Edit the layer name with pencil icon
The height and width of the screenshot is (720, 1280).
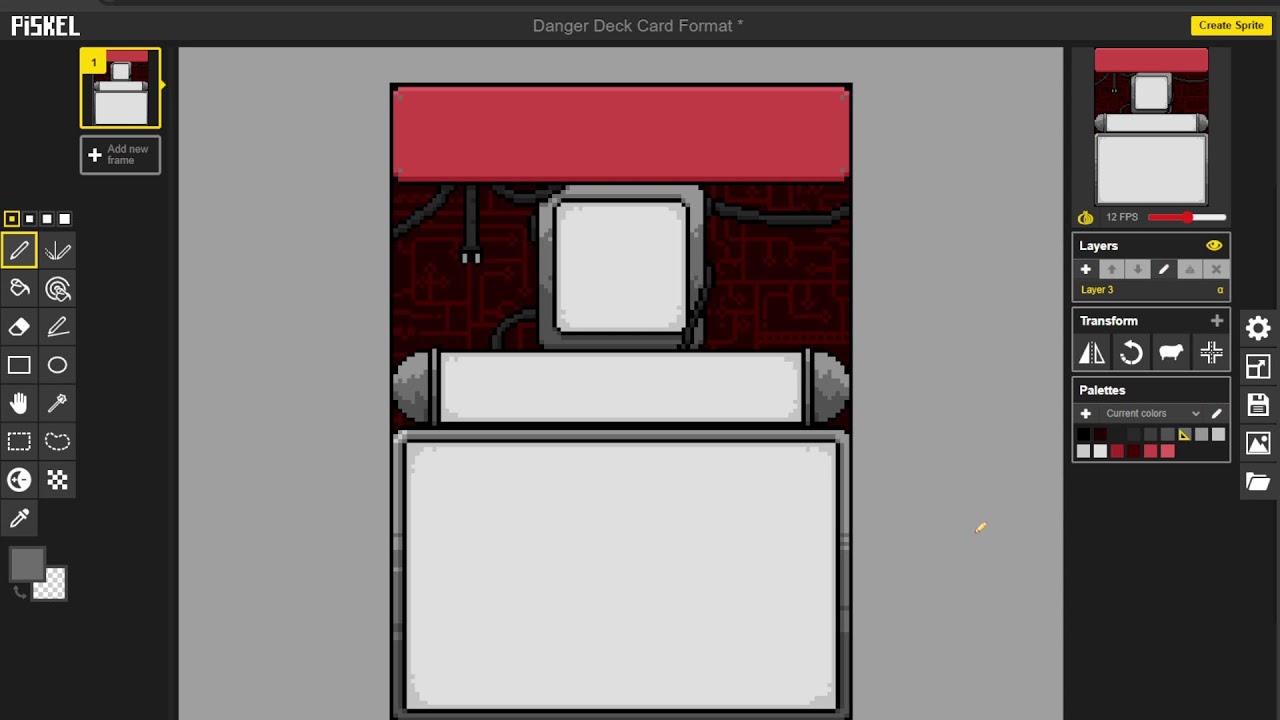[1163, 269]
